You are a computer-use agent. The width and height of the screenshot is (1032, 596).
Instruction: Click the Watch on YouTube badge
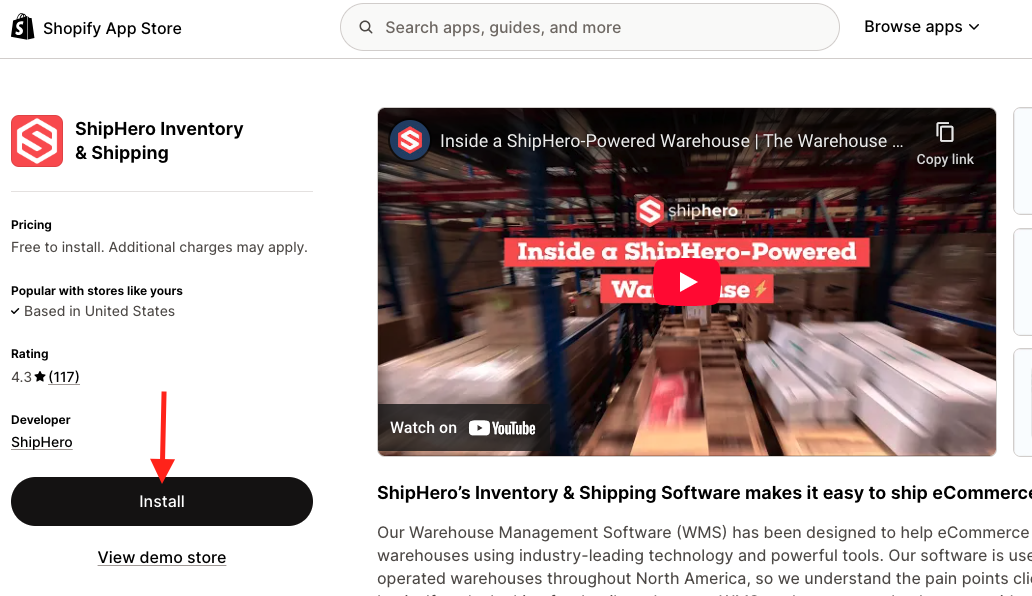(463, 428)
